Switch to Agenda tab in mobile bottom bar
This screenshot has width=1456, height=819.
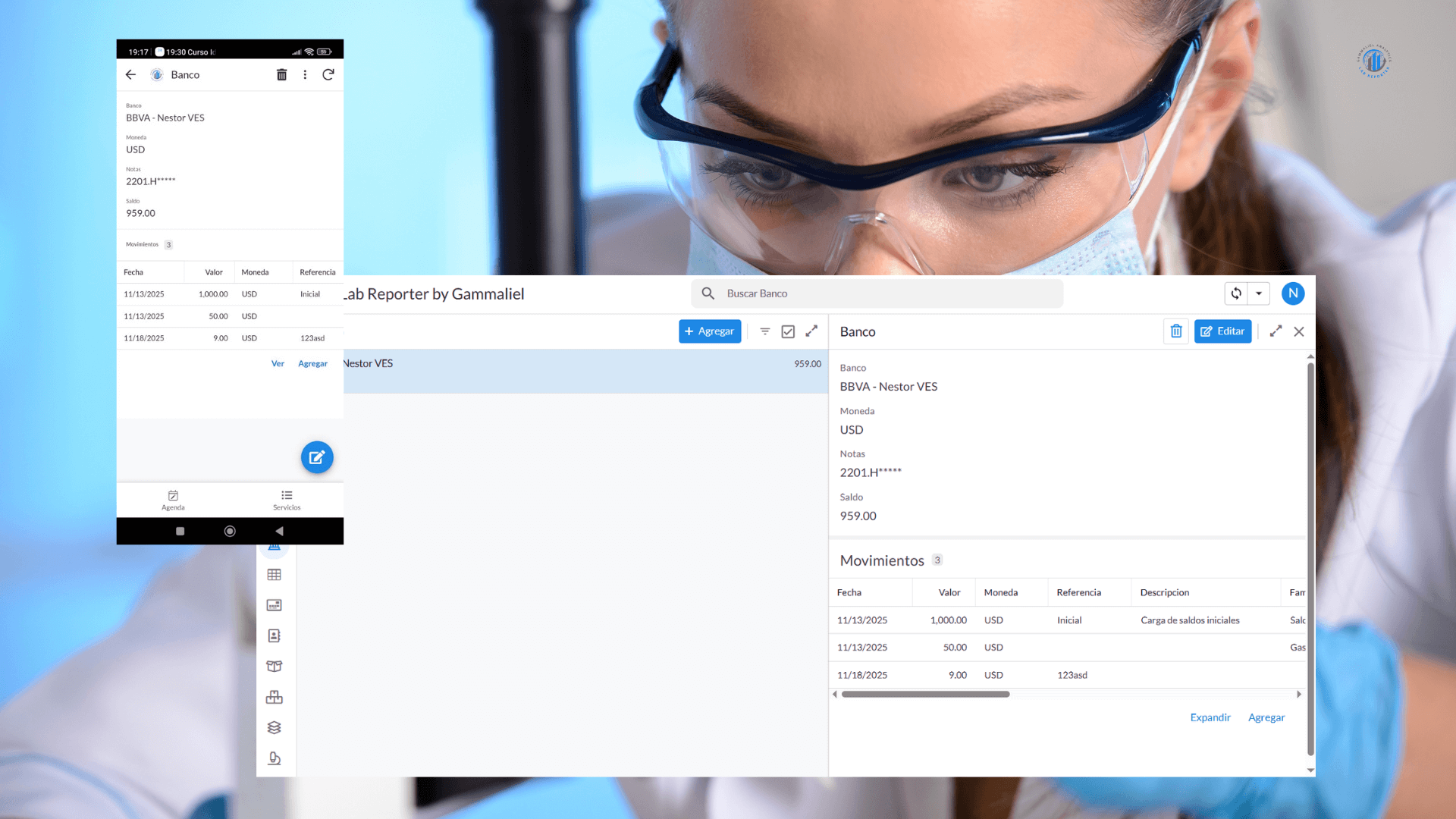[173, 500]
